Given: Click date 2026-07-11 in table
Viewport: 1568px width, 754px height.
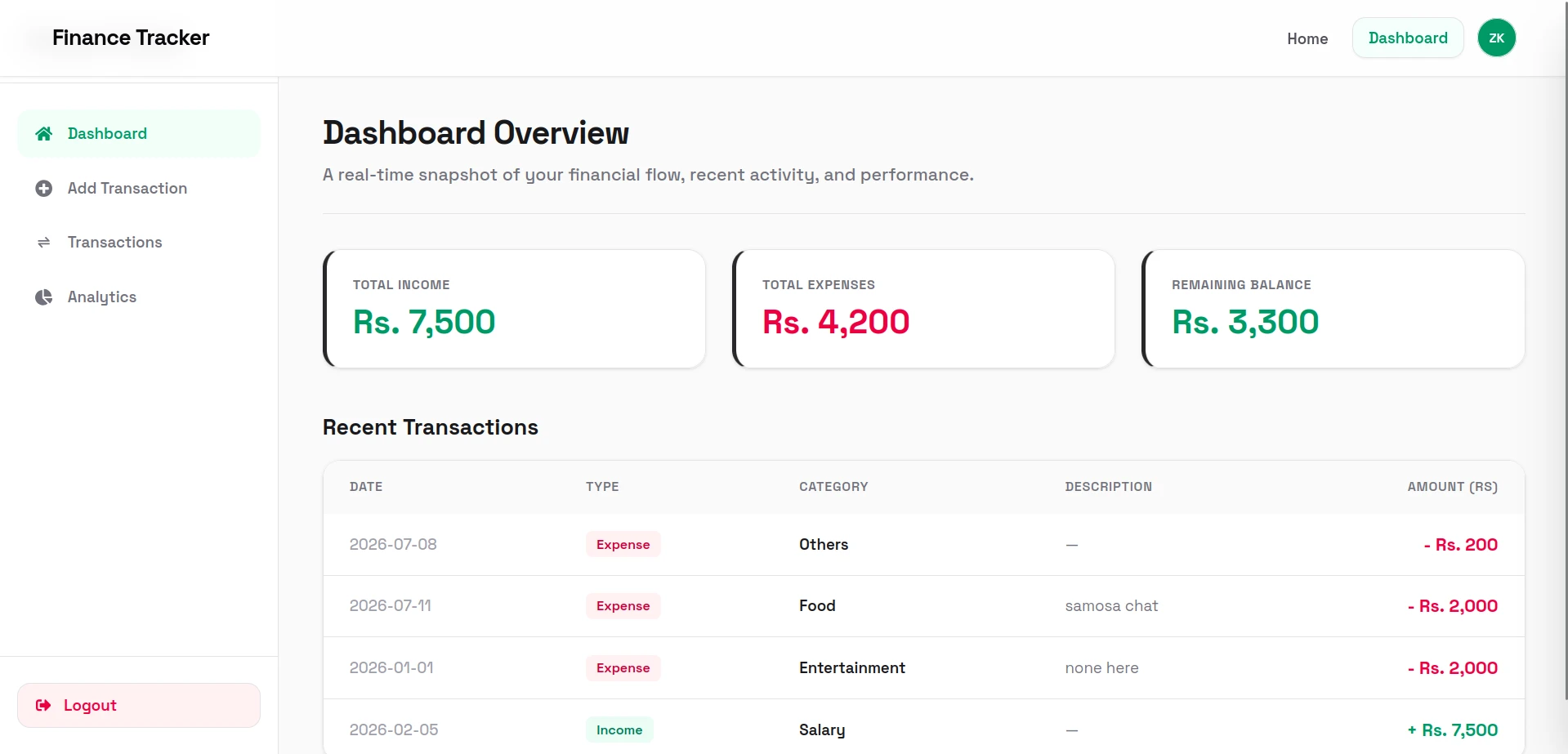Looking at the screenshot, I should 391,606.
